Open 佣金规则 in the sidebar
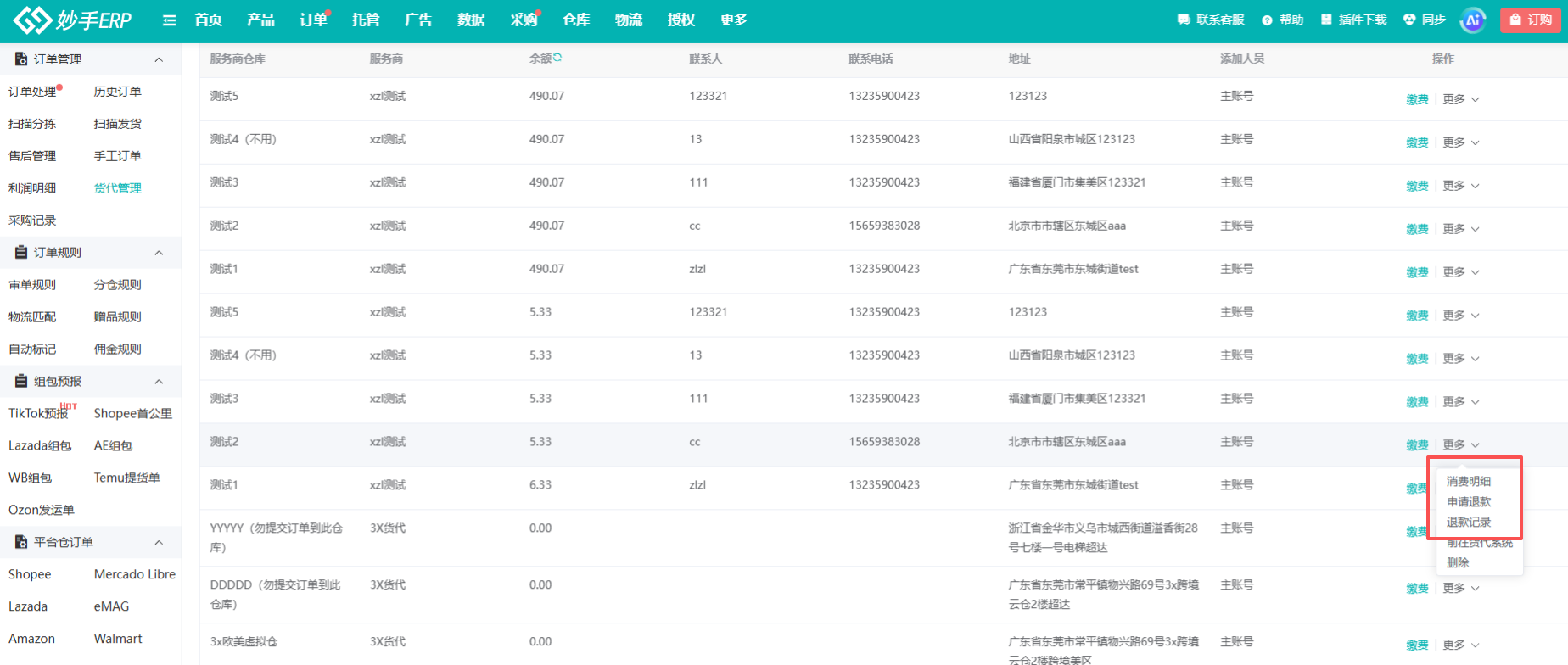The width and height of the screenshot is (1568, 665). 118,349
